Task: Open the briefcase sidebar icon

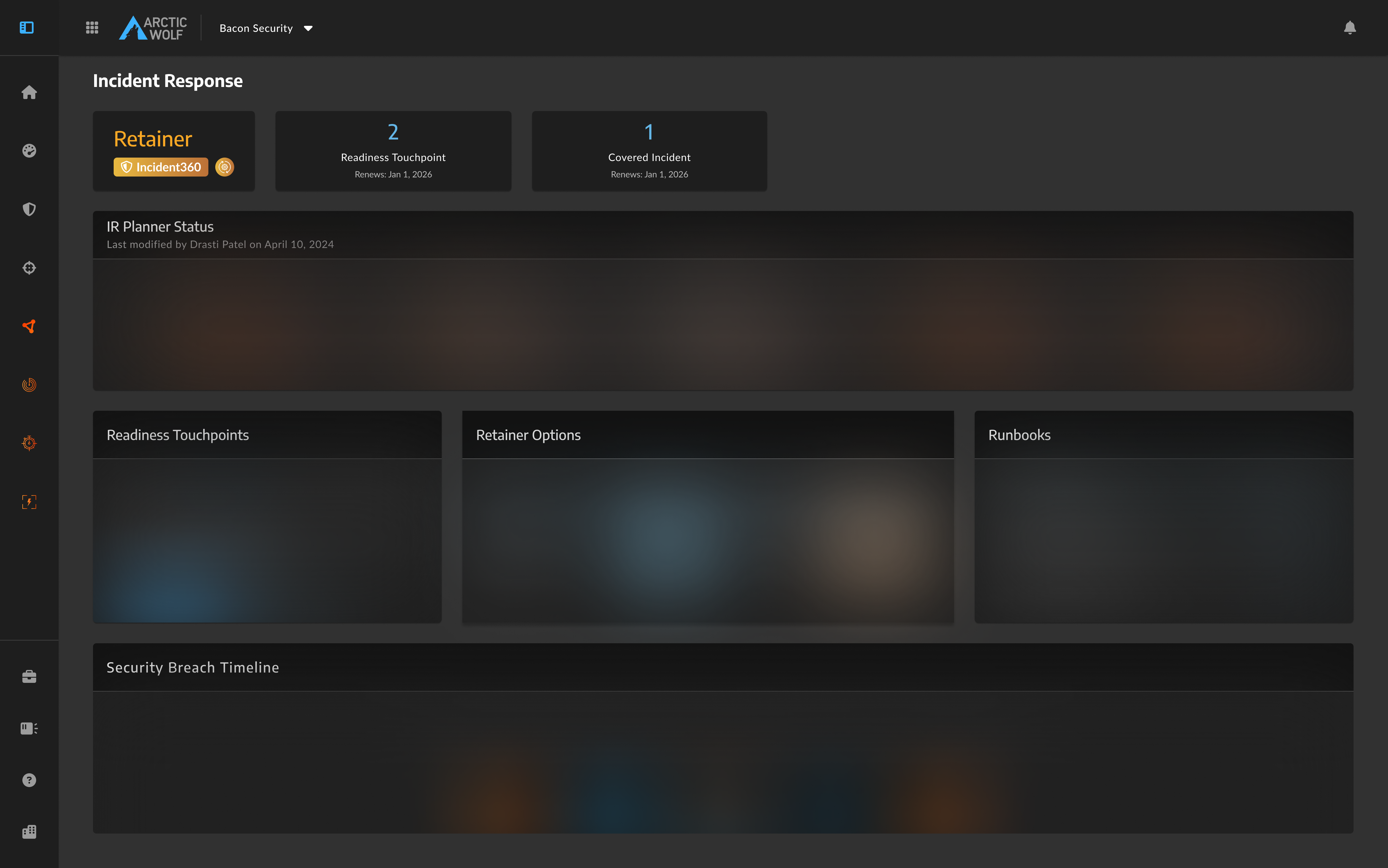Action: click(x=29, y=676)
